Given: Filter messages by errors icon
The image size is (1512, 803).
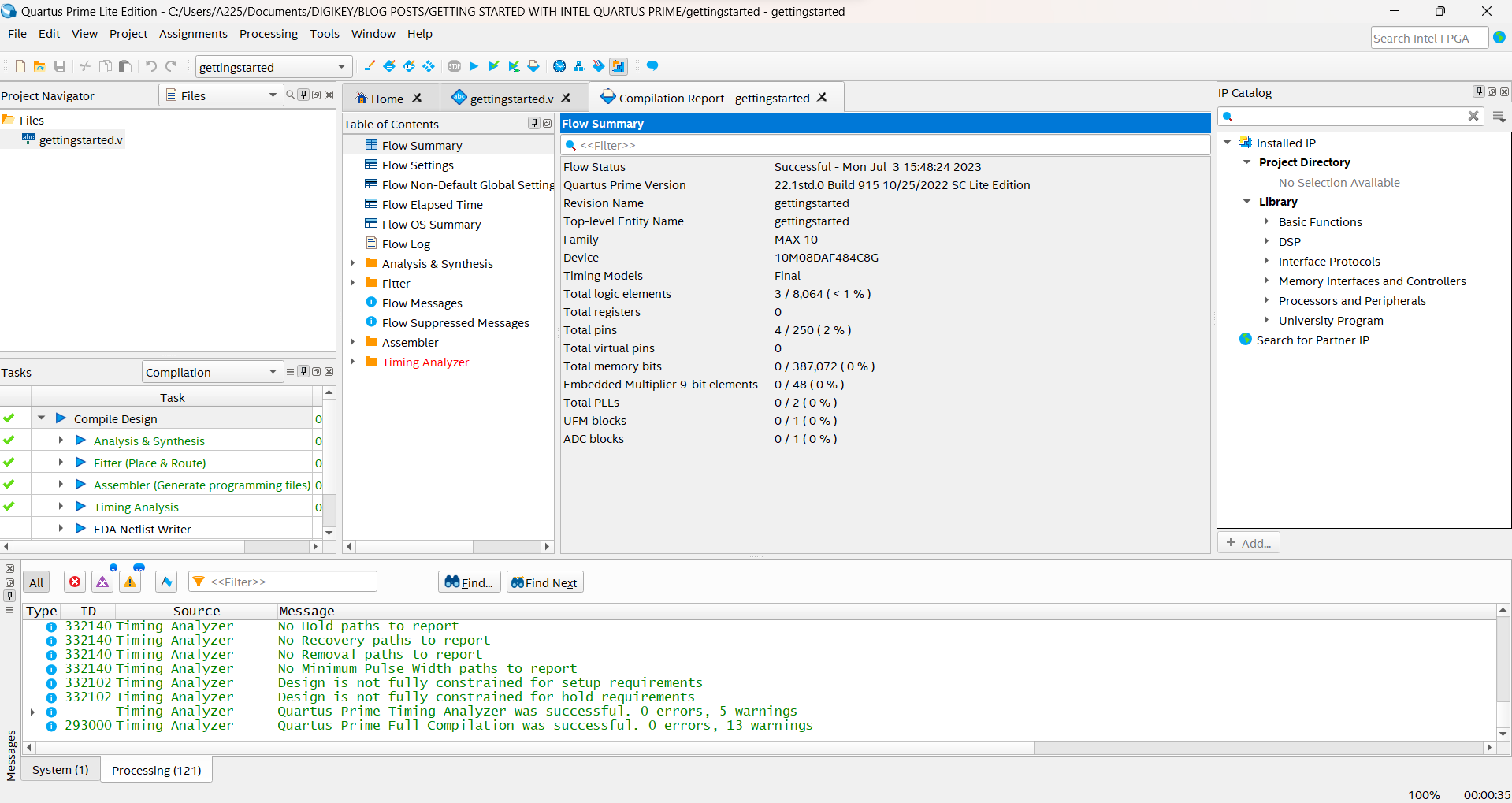Looking at the screenshot, I should point(74,582).
